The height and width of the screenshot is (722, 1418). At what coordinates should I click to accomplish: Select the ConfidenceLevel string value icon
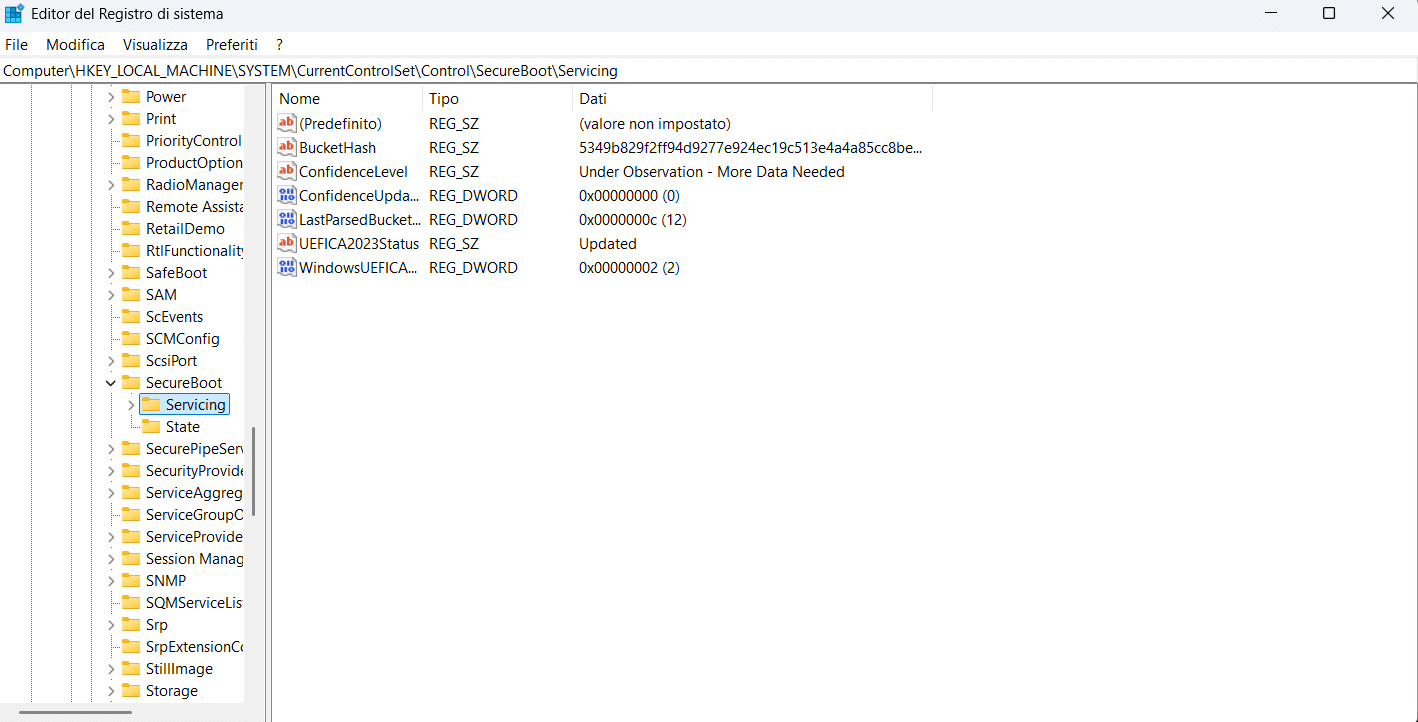click(x=287, y=172)
